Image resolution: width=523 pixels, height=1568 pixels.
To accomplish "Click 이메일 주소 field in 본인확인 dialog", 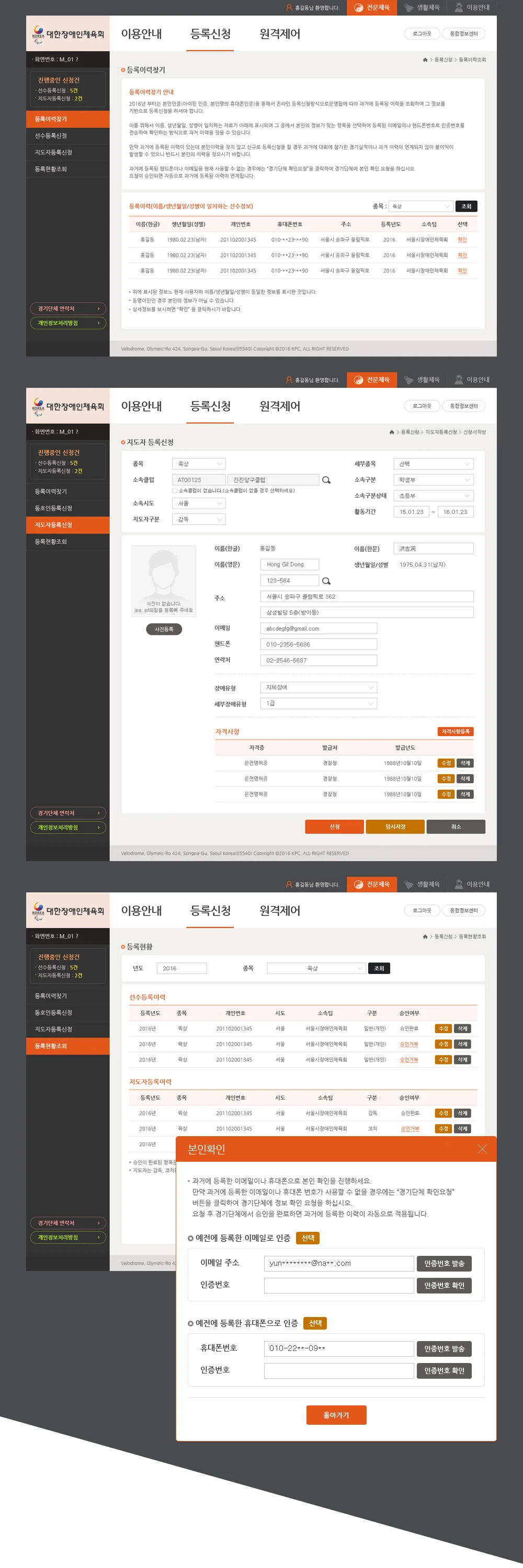I will pyautogui.click(x=339, y=1264).
